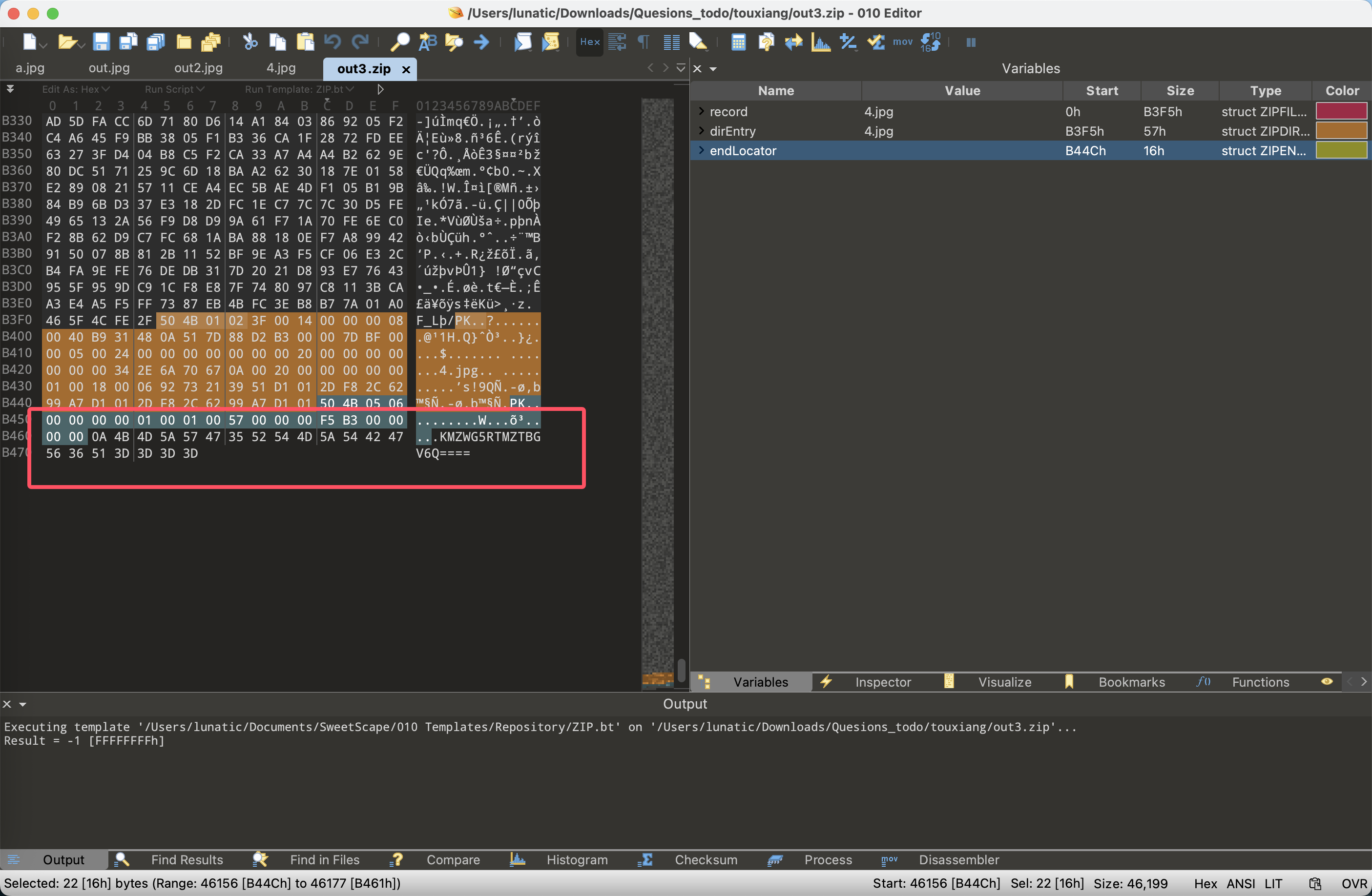Click the Highlight marker icon
Screen dimensions: 1372x896
(x=698, y=42)
